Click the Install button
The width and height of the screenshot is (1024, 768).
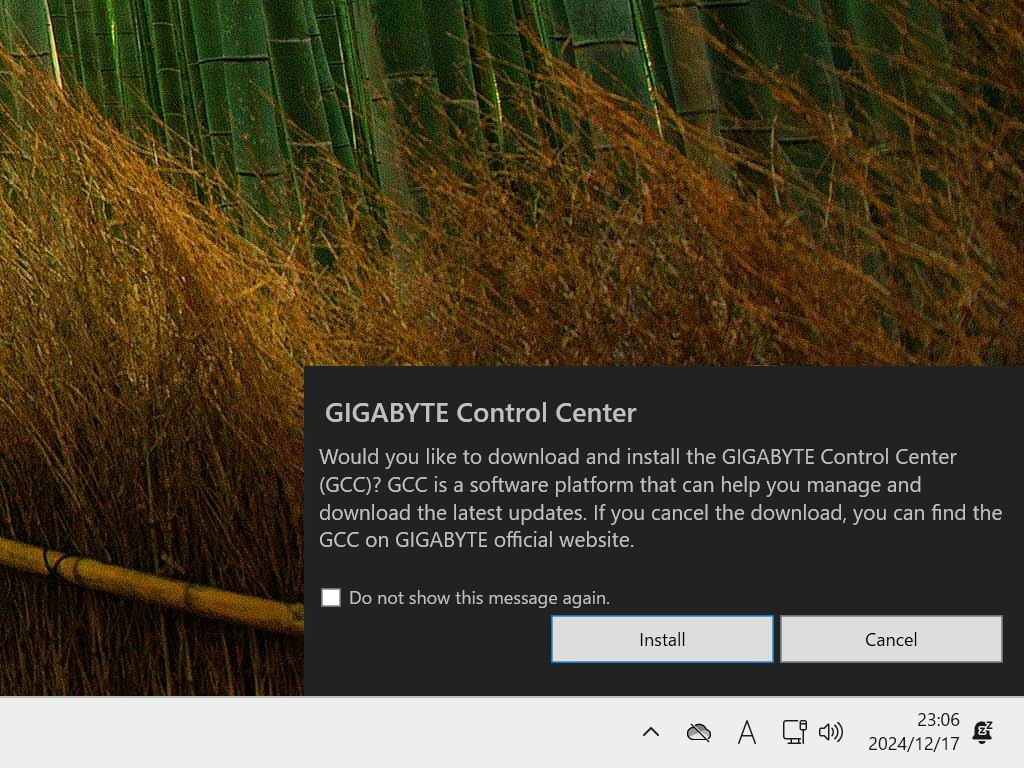coord(662,639)
